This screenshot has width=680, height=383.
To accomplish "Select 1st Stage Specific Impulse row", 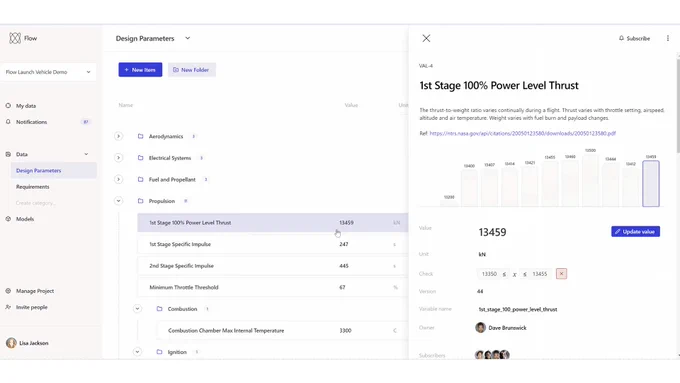I will pyautogui.click(x=273, y=244).
